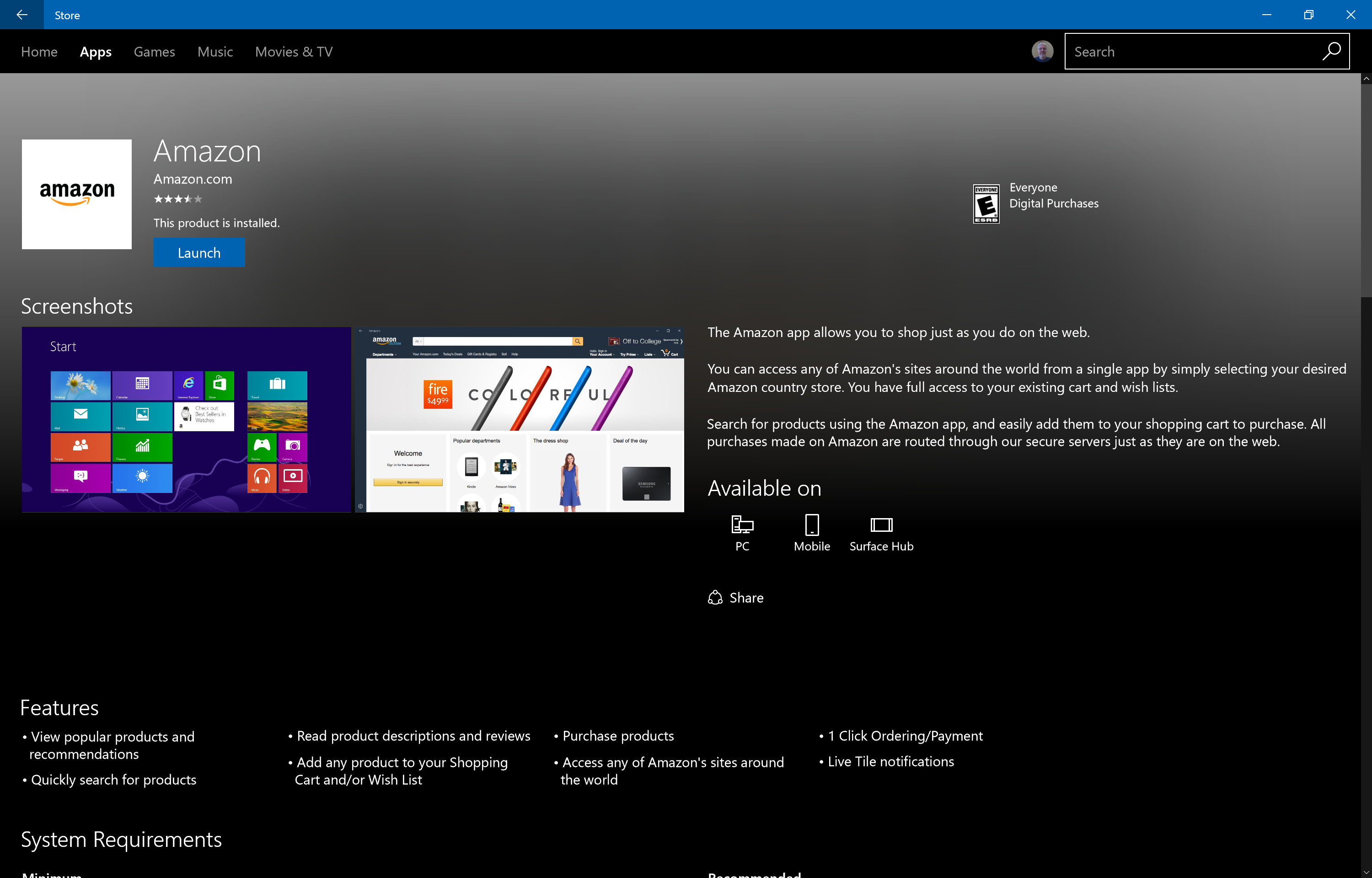Click the PC device icon

[742, 525]
